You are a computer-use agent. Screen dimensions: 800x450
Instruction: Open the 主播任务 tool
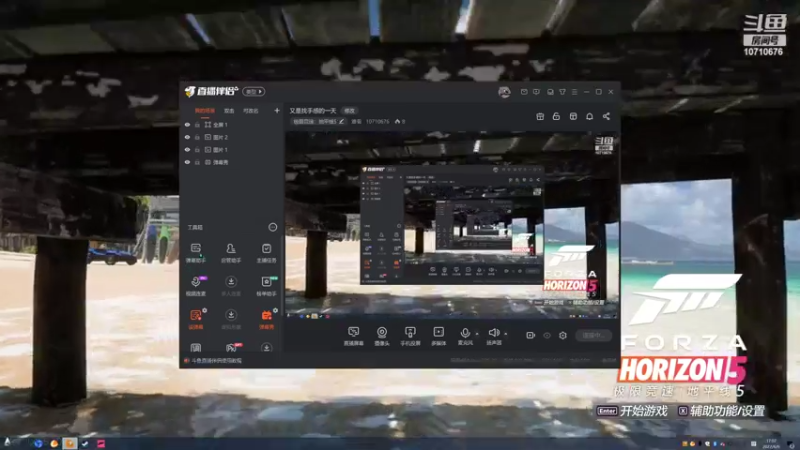266,253
